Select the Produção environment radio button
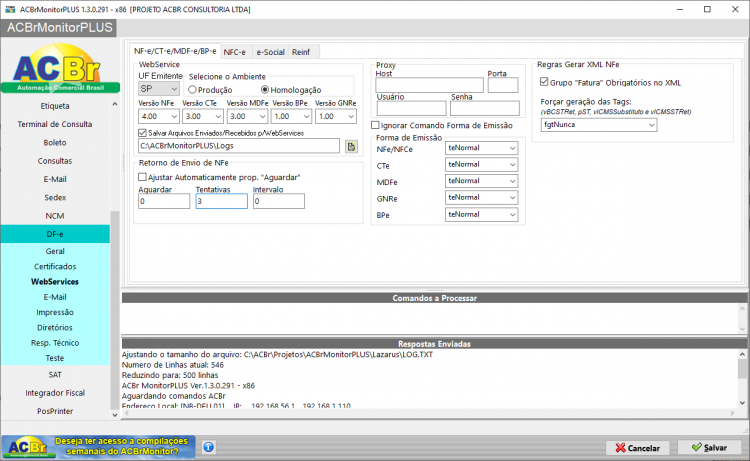 click(192, 89)
